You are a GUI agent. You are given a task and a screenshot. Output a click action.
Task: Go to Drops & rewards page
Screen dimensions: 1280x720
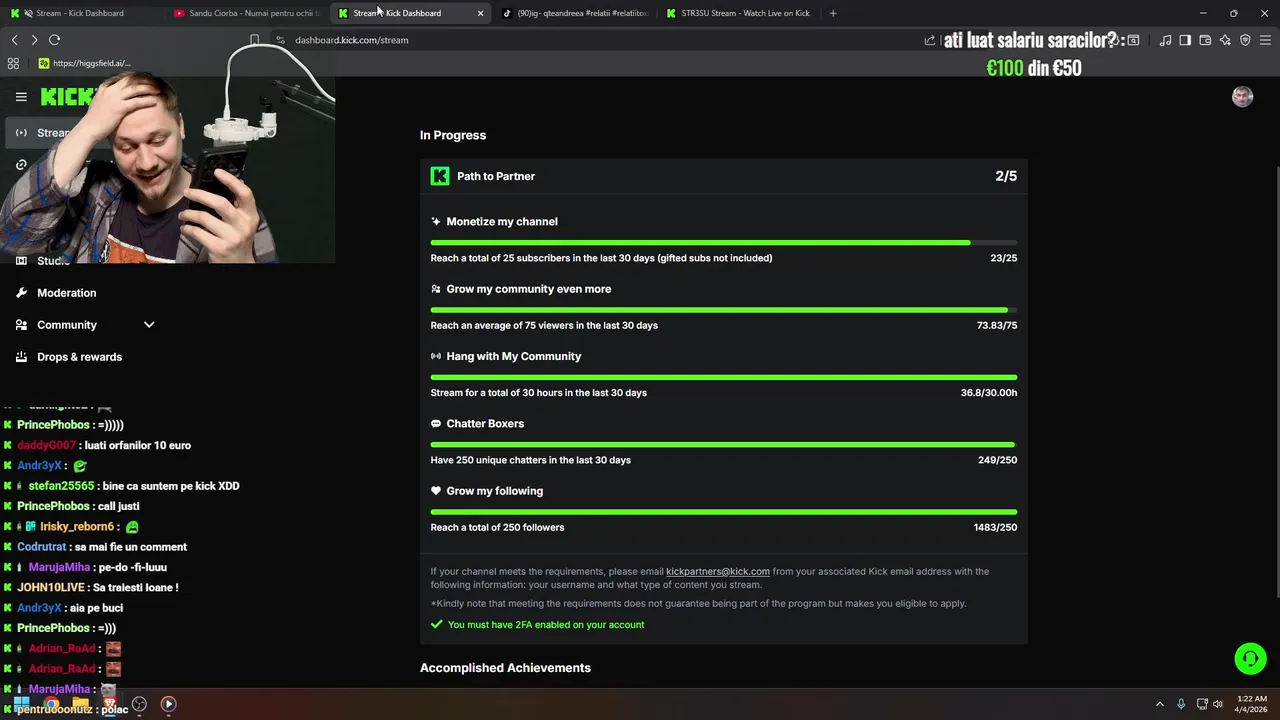coord(79,357)
